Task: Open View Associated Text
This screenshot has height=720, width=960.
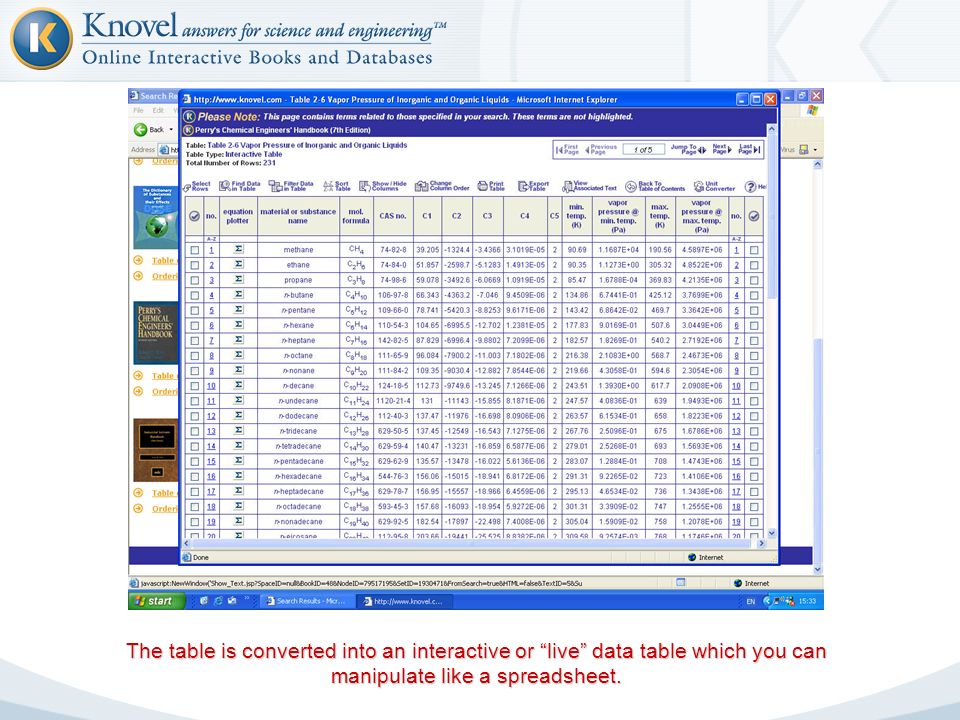Action: click(x=590, y=186)
